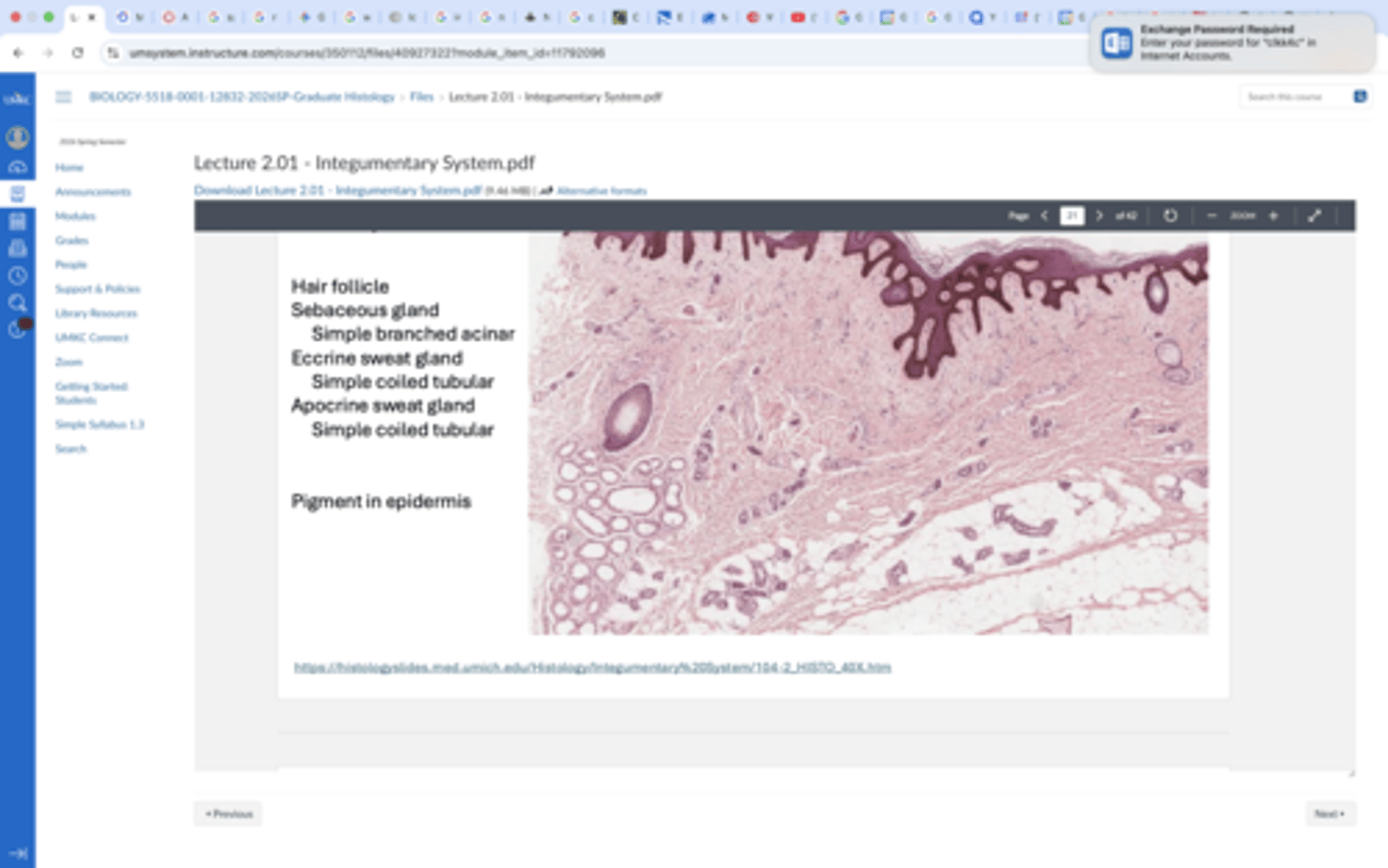Screen dimensions: 1388x868
Task: Click the "Eccrine sweat gland" text on the slide
Action: coord(377,358)
